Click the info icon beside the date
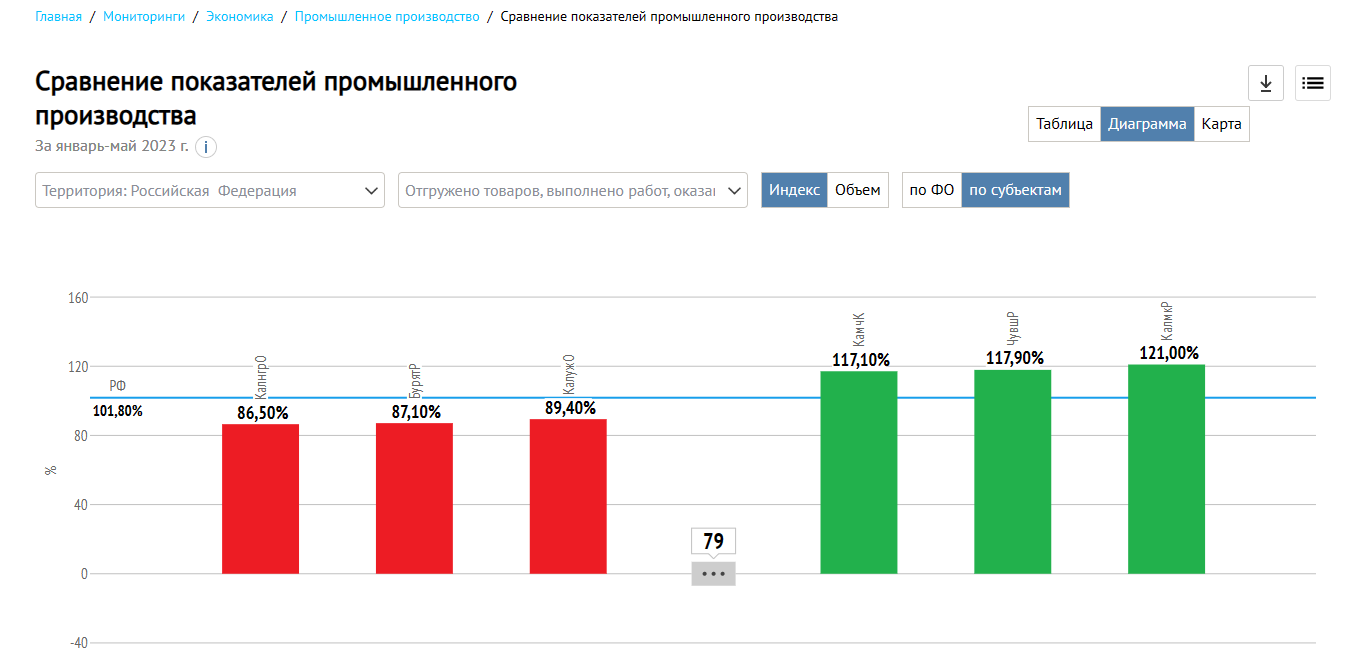 (205, 147)
